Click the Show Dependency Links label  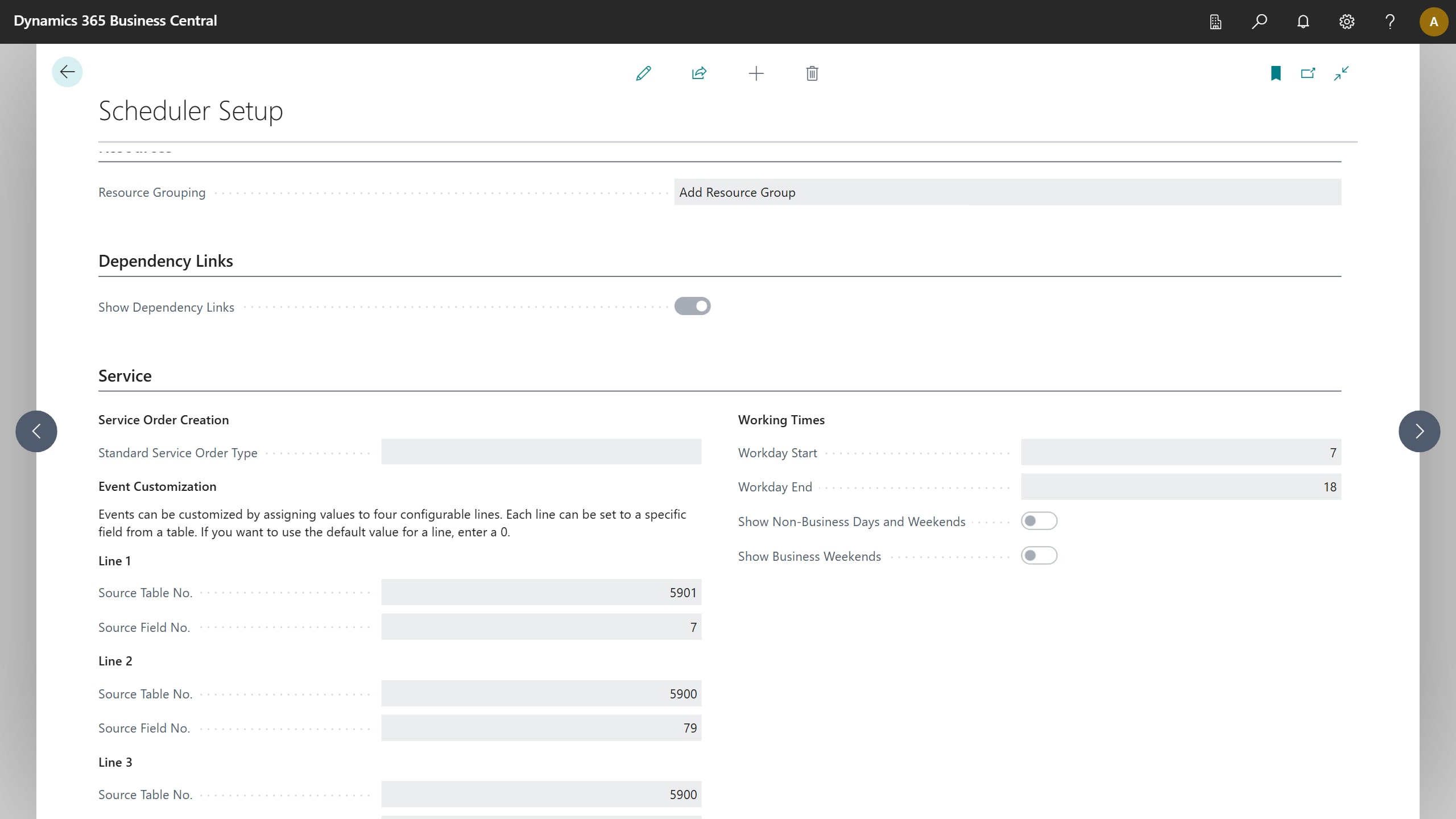[x=166, y=307]
